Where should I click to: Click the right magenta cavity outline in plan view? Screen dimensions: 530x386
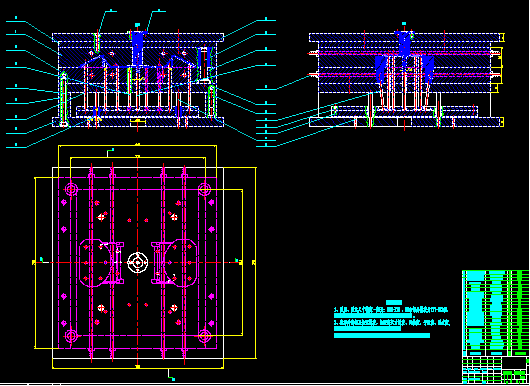pos(174,263)
